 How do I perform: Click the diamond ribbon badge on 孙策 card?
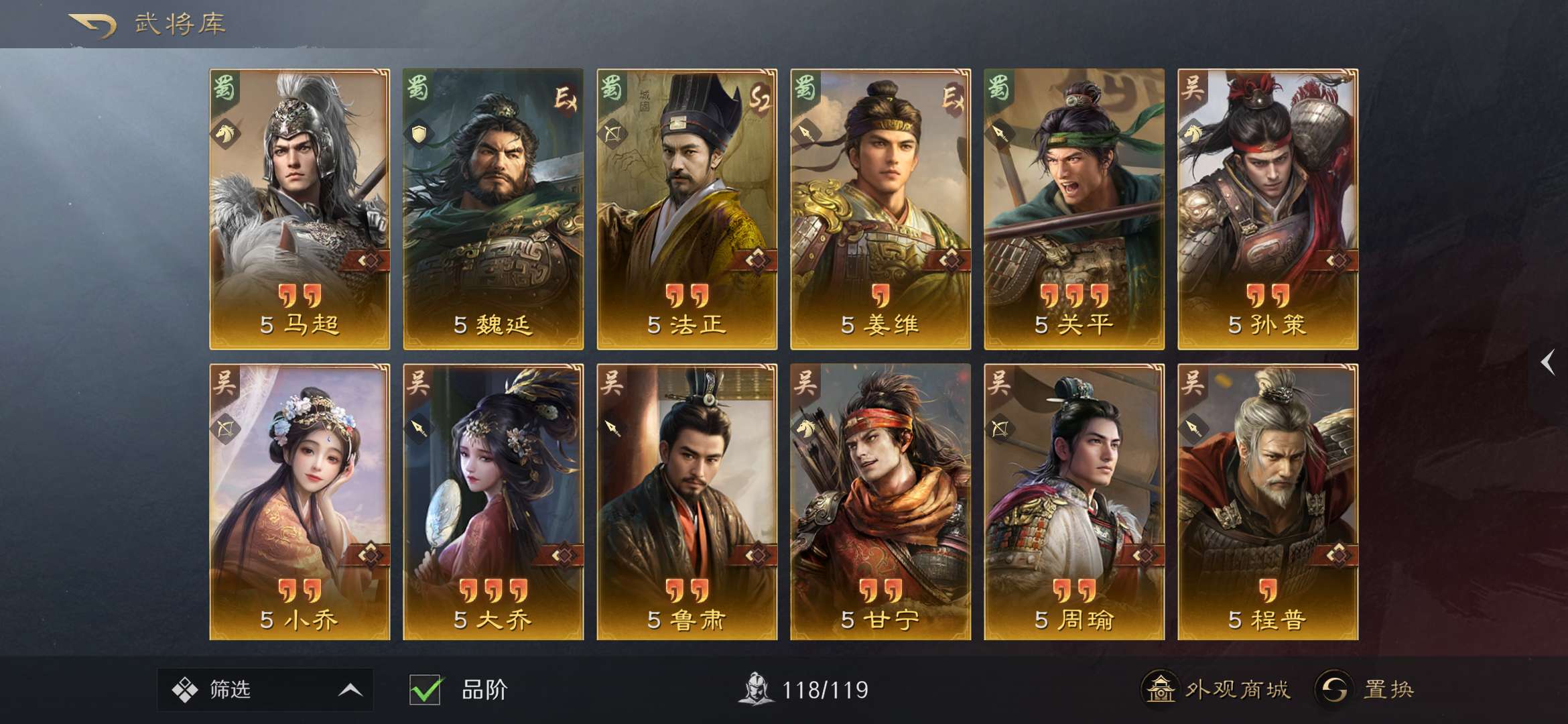(x=1337, y=260)
